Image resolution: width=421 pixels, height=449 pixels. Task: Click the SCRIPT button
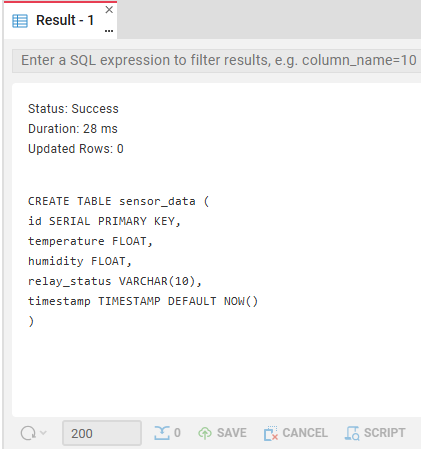tap(375, 433)
